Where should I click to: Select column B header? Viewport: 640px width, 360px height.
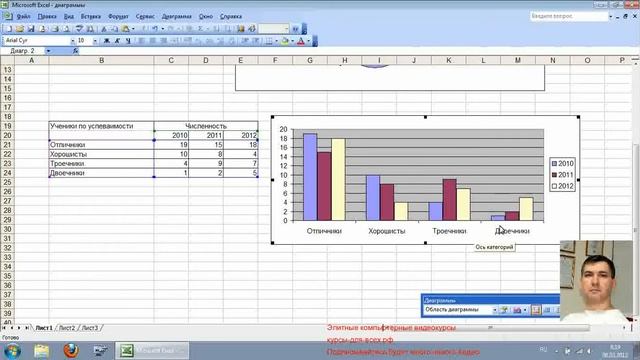tap(101, 60)
